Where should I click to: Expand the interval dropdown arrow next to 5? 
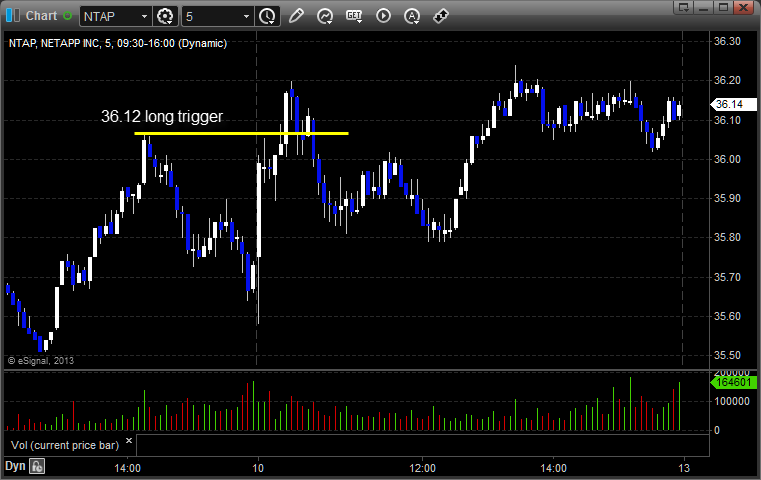247,17
